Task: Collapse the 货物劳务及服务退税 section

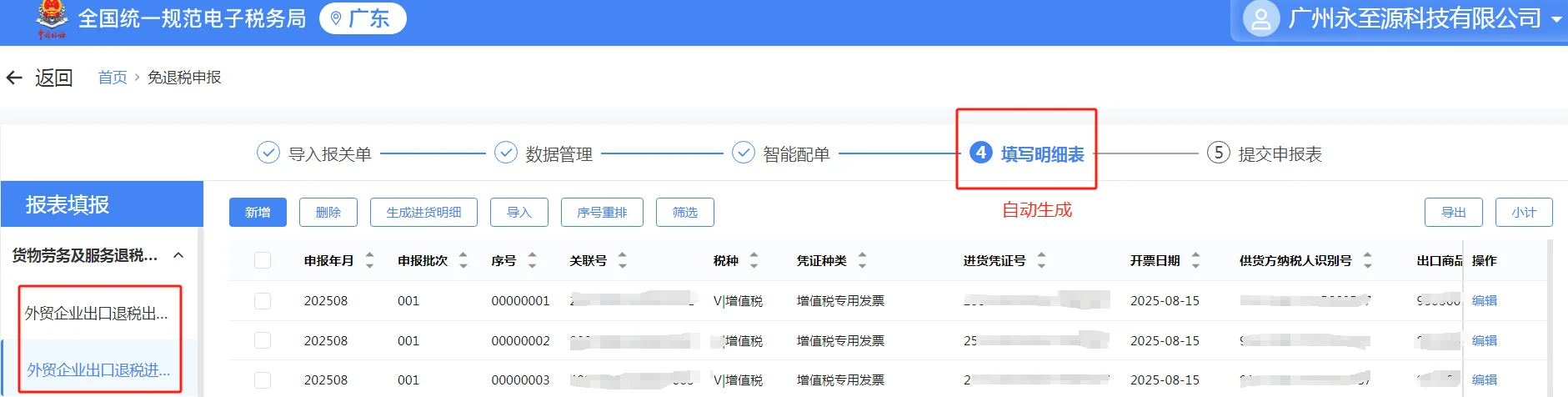Action: [178, 255]
